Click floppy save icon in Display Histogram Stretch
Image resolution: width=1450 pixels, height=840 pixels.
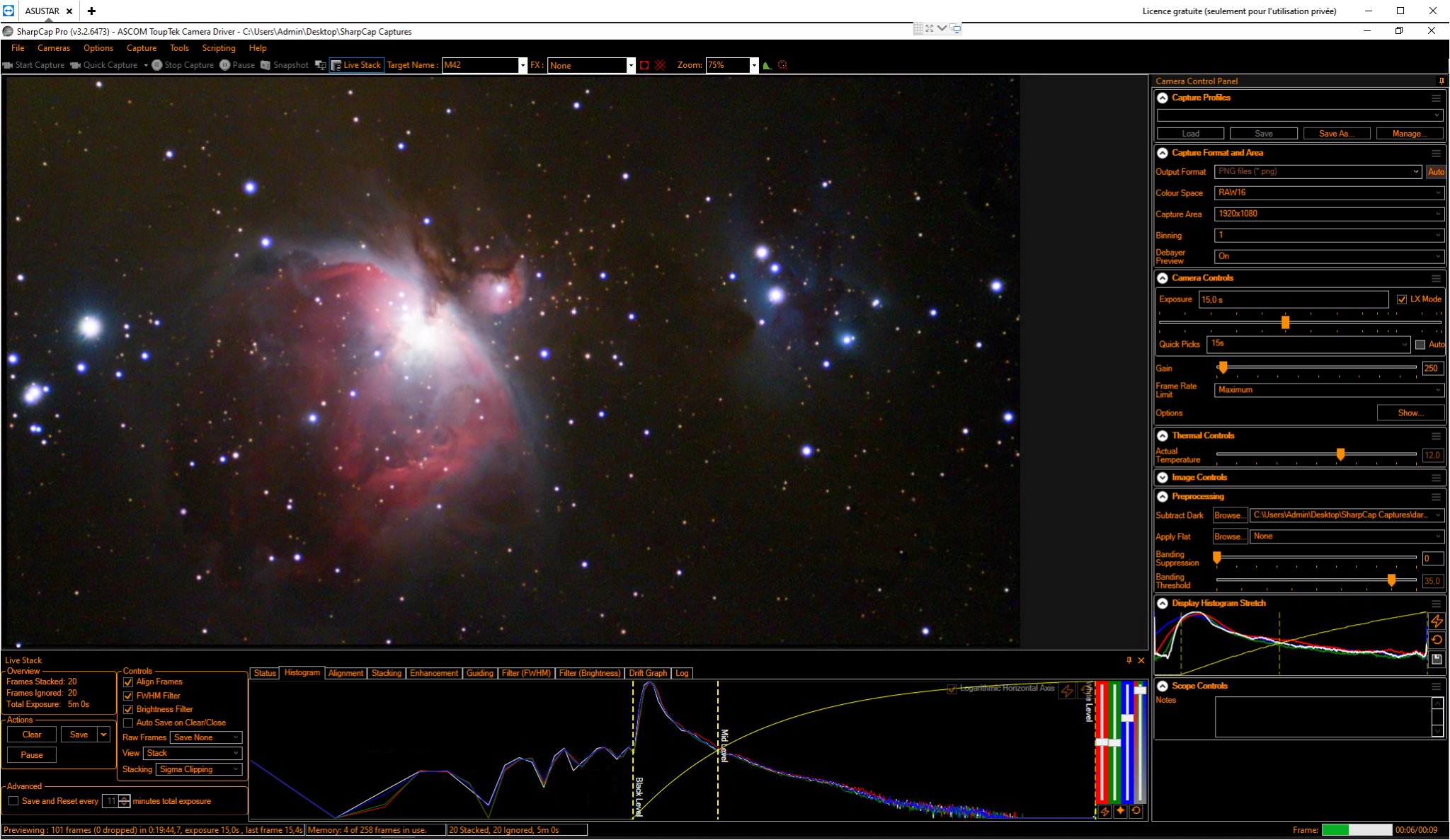(x=1437, y=660)
